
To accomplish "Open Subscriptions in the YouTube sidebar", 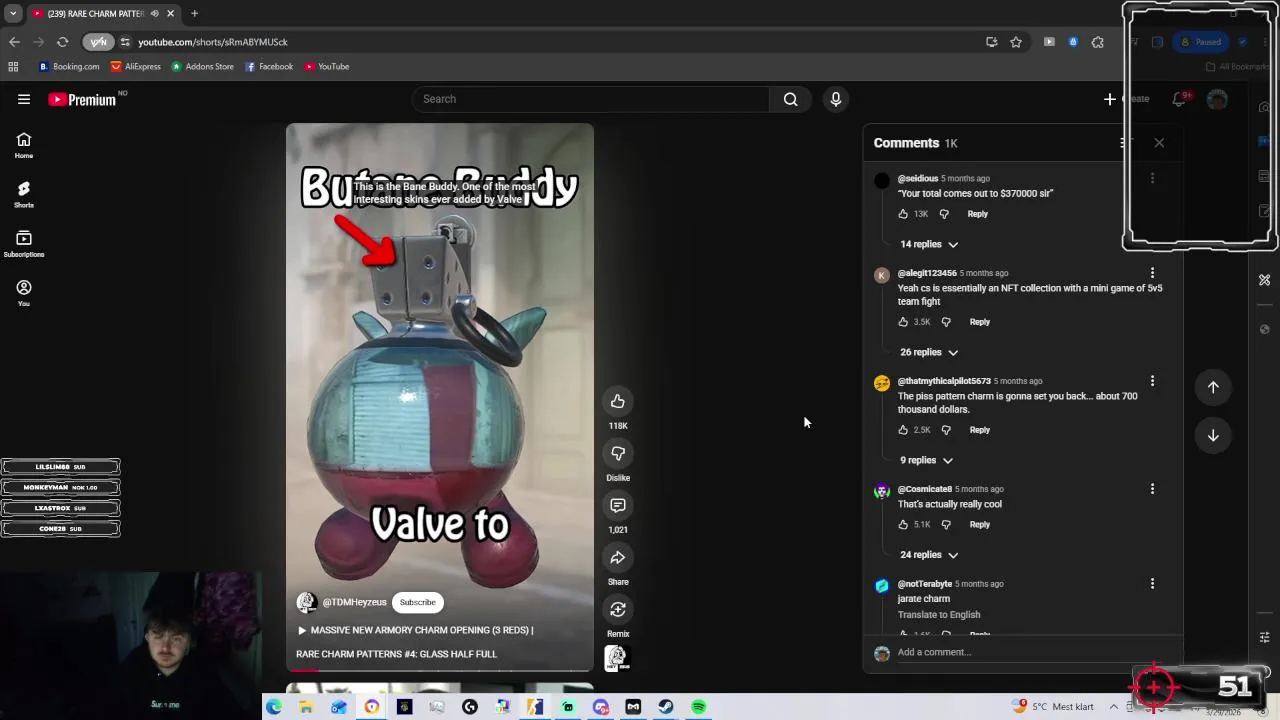I will pyautogui.click(x=24, y=244).
